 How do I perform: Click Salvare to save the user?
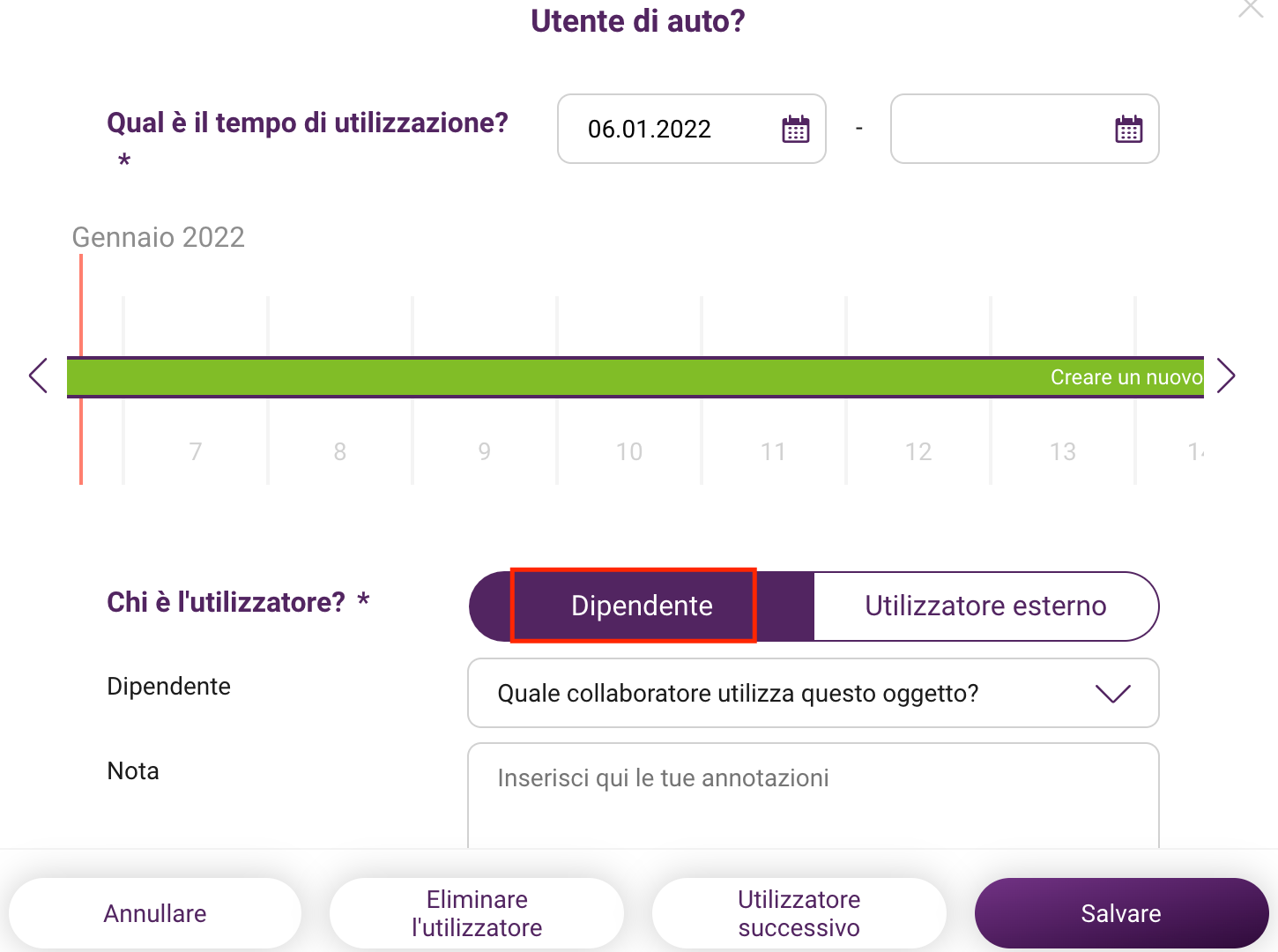coord(1121,913)
